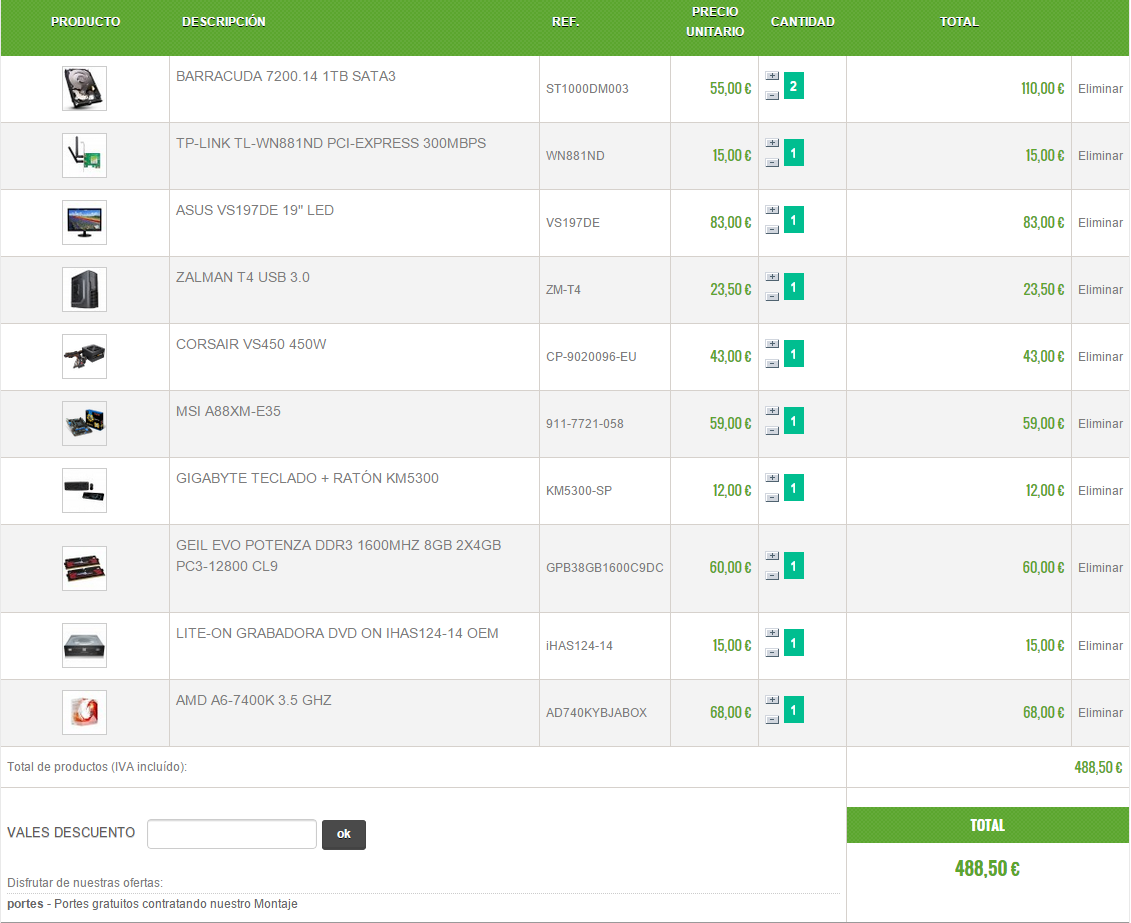Submit discount voucher with ok button
The height and width of the screenshot is (923, 1131).
coord(343,834)
